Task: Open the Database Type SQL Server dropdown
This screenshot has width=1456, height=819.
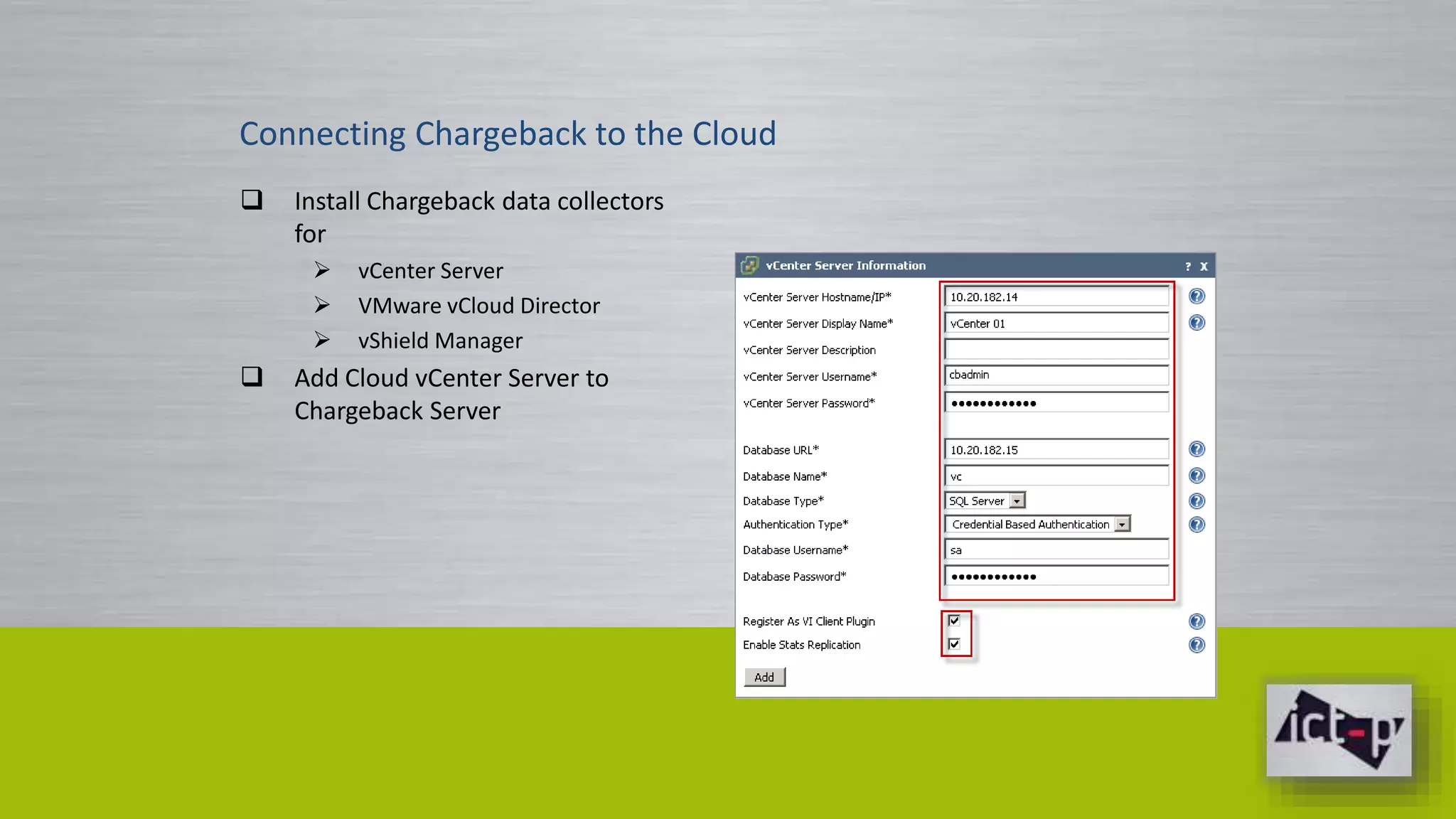Action: point(985,500)
